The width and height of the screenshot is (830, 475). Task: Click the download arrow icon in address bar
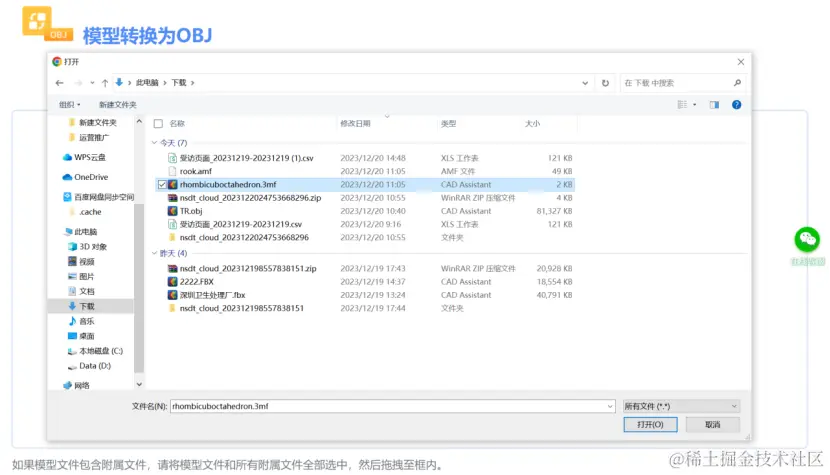(x=119, y=83)
